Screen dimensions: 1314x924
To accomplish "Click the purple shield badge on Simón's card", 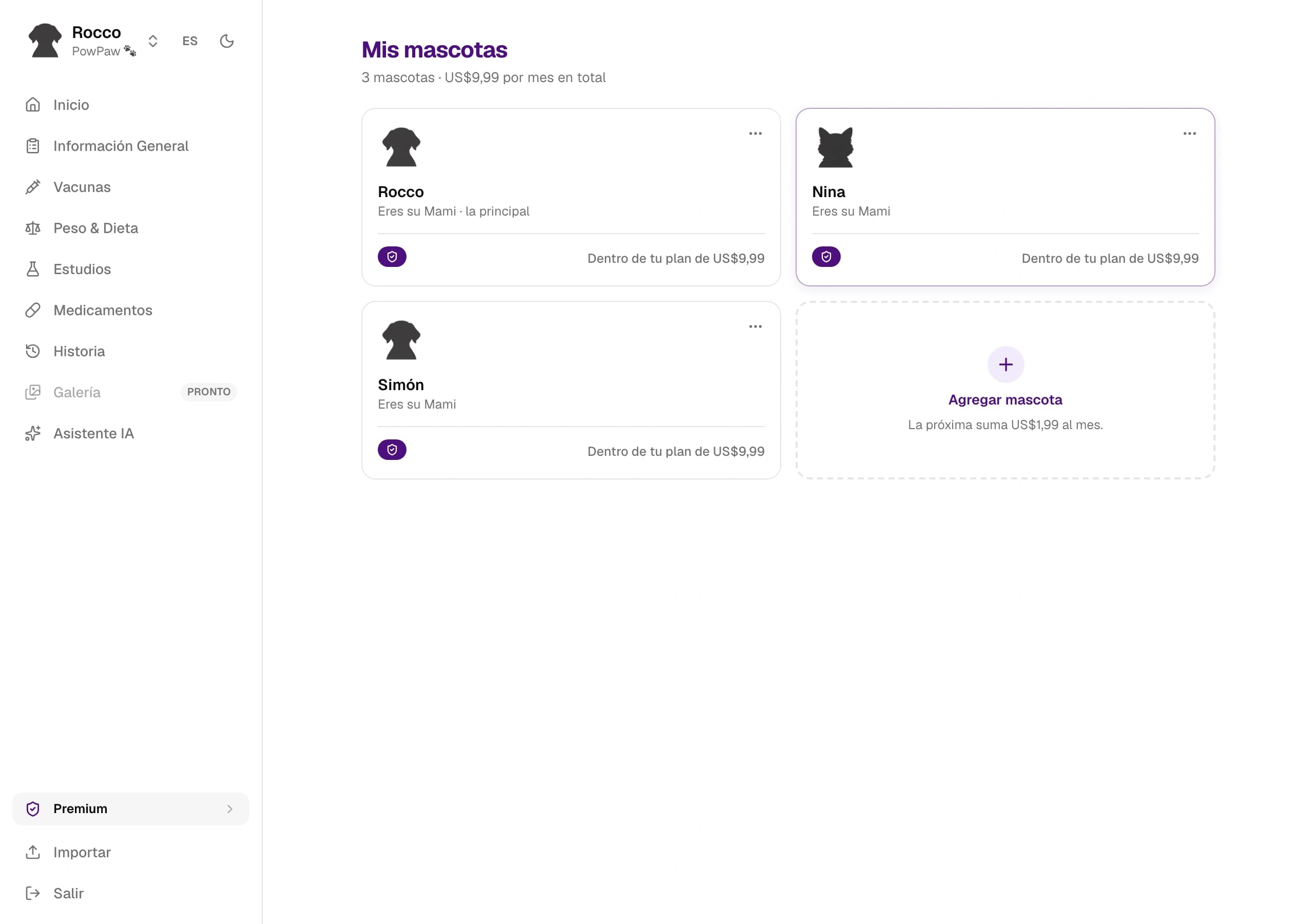I will [x=392, y=450].
